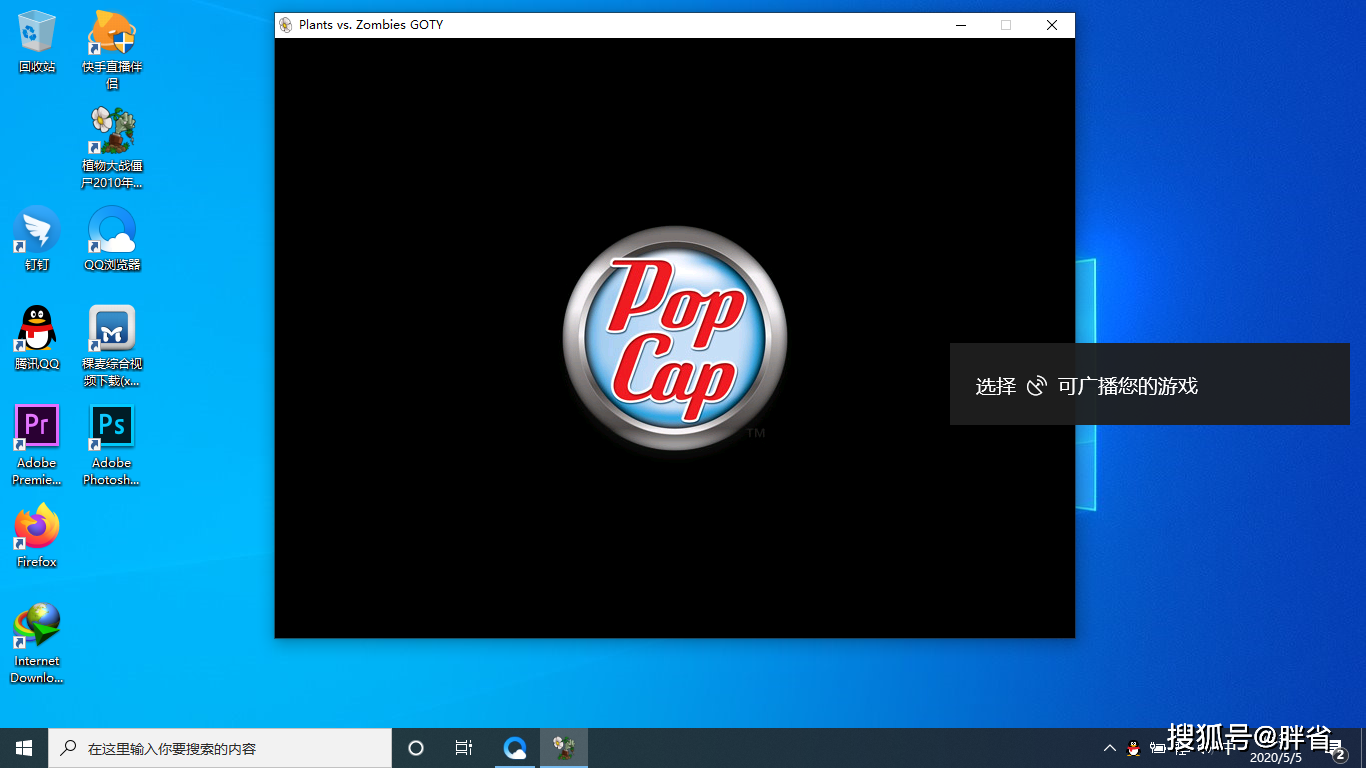Open Internet Download Manager desktop shortcut
The height and width of the screenshot is (768, 1366).
tap(37, 643)
